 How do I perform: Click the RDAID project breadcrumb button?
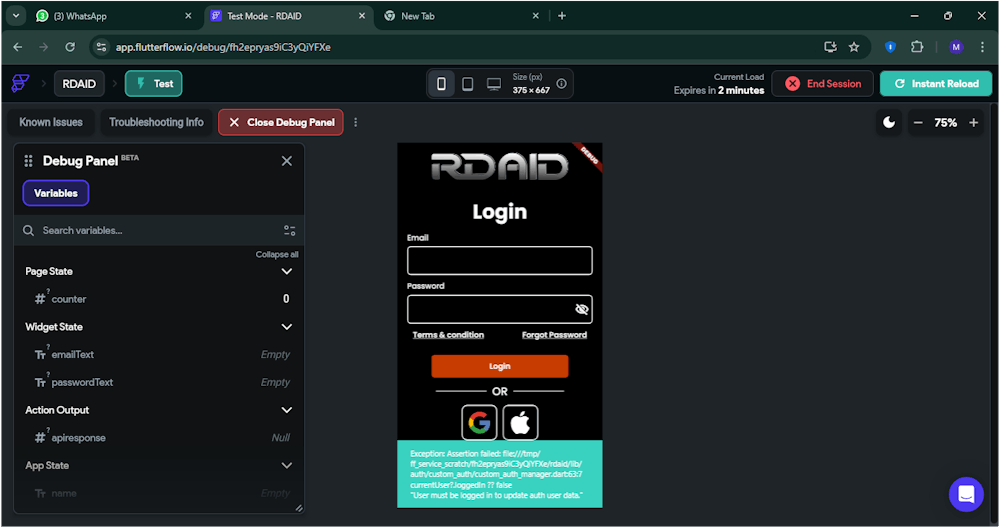79,84
